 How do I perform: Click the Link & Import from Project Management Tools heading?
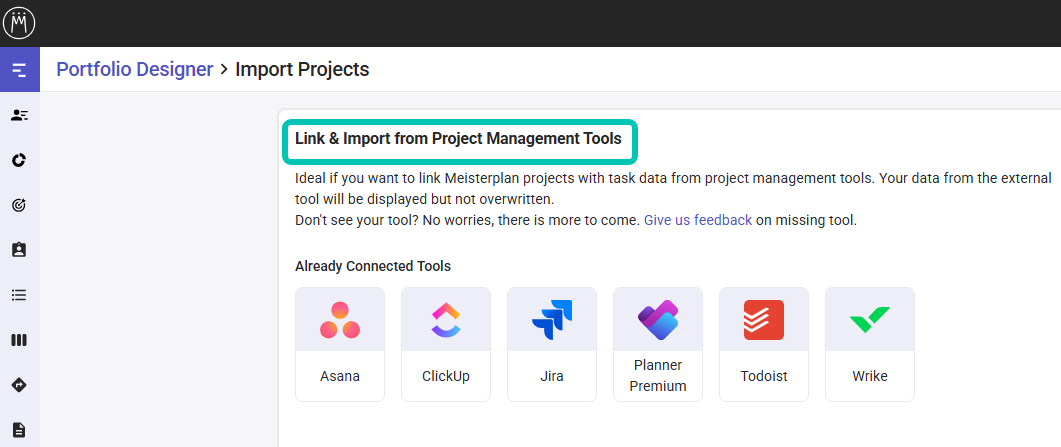(x=458, y=139)
